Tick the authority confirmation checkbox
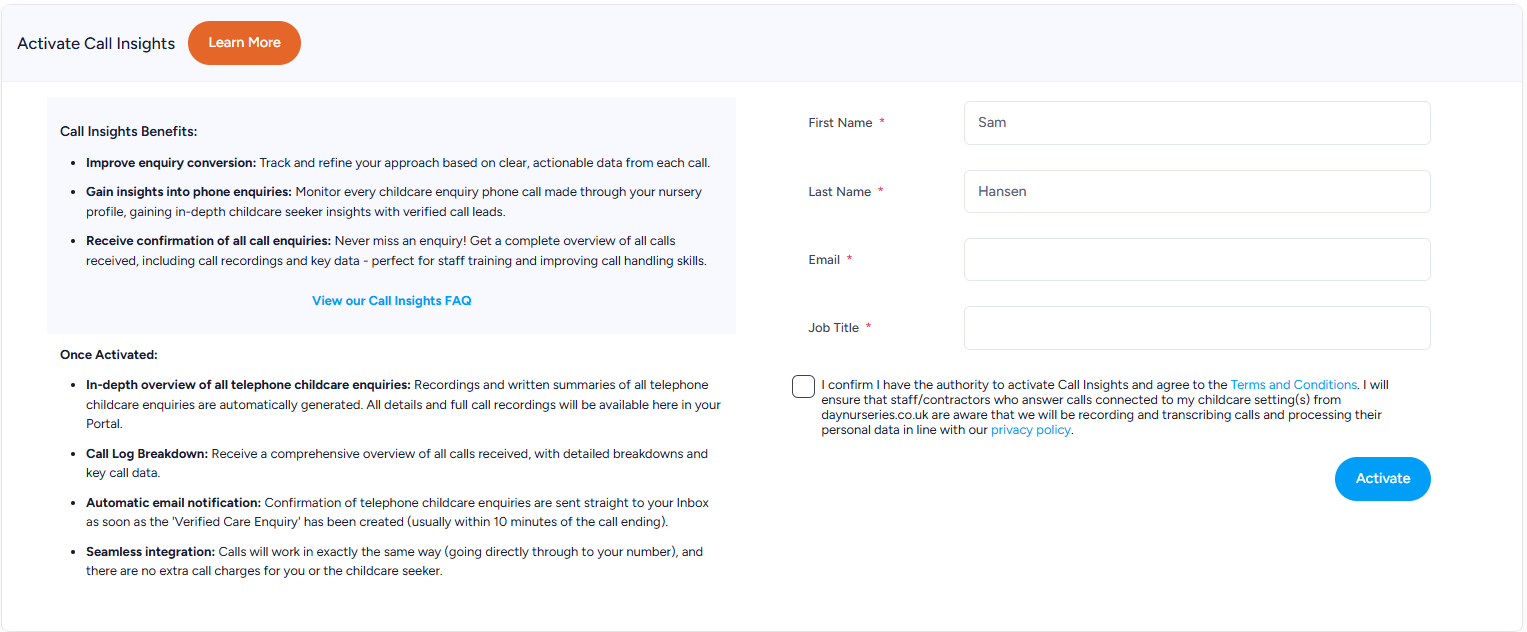 pyautogui.click(x=803, y=386)
